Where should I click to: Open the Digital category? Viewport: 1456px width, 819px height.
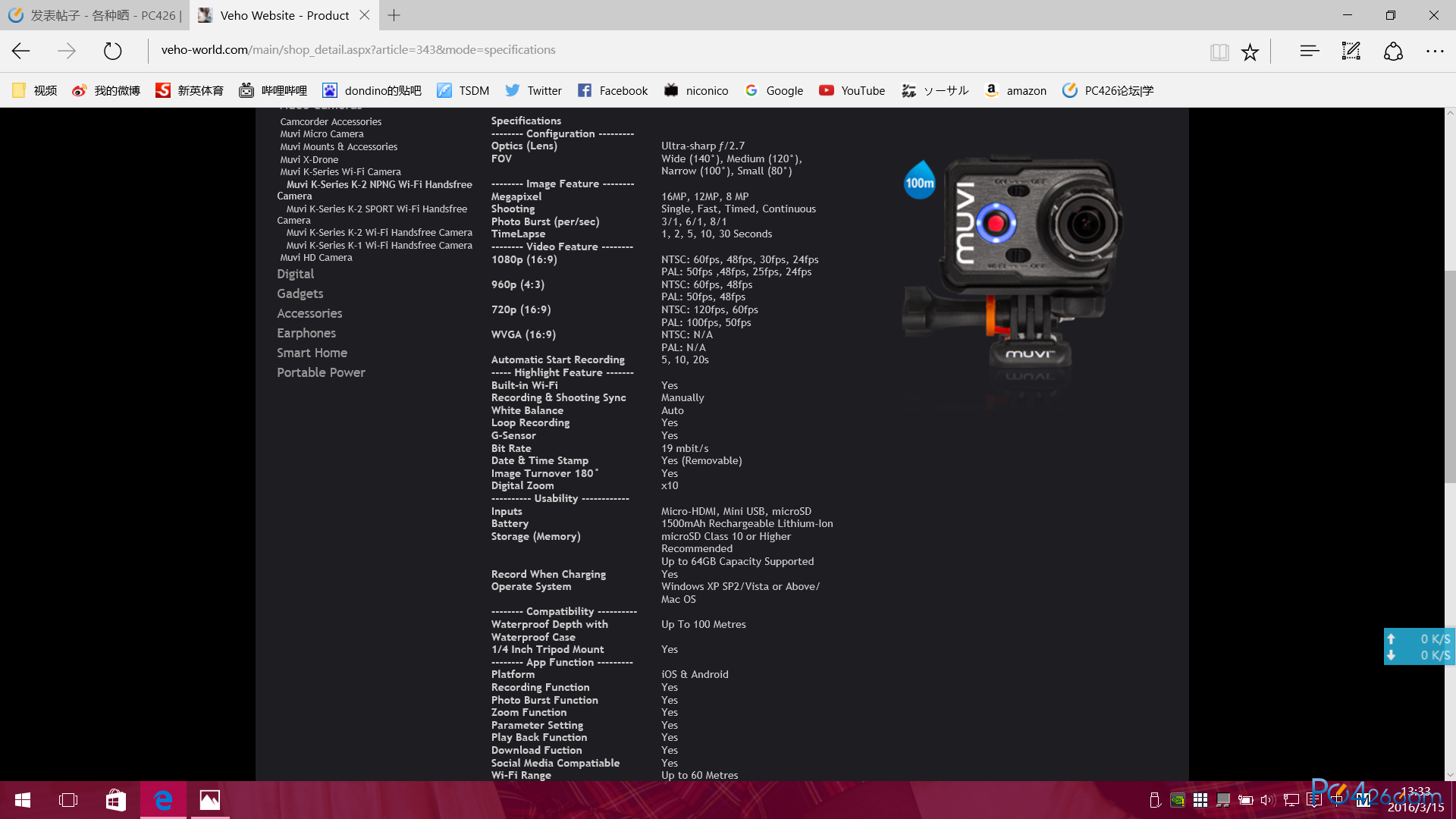295,274
